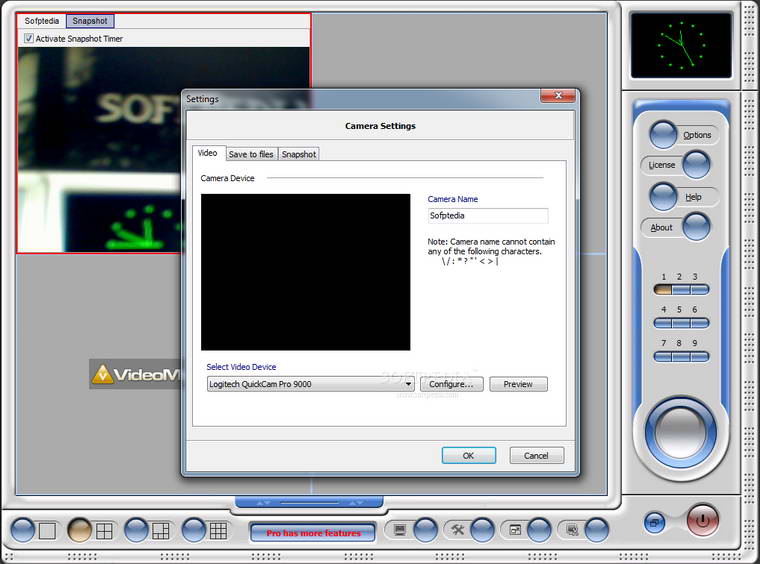Select camera 4 button

(x=663, y=323)
